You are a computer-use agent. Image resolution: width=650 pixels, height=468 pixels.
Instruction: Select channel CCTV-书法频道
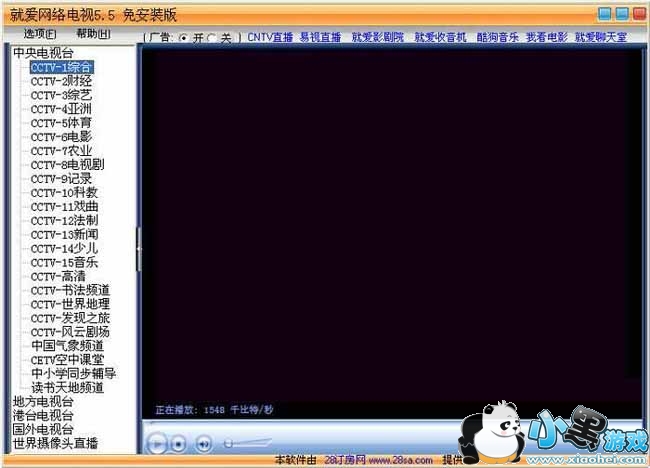point(70,291)
